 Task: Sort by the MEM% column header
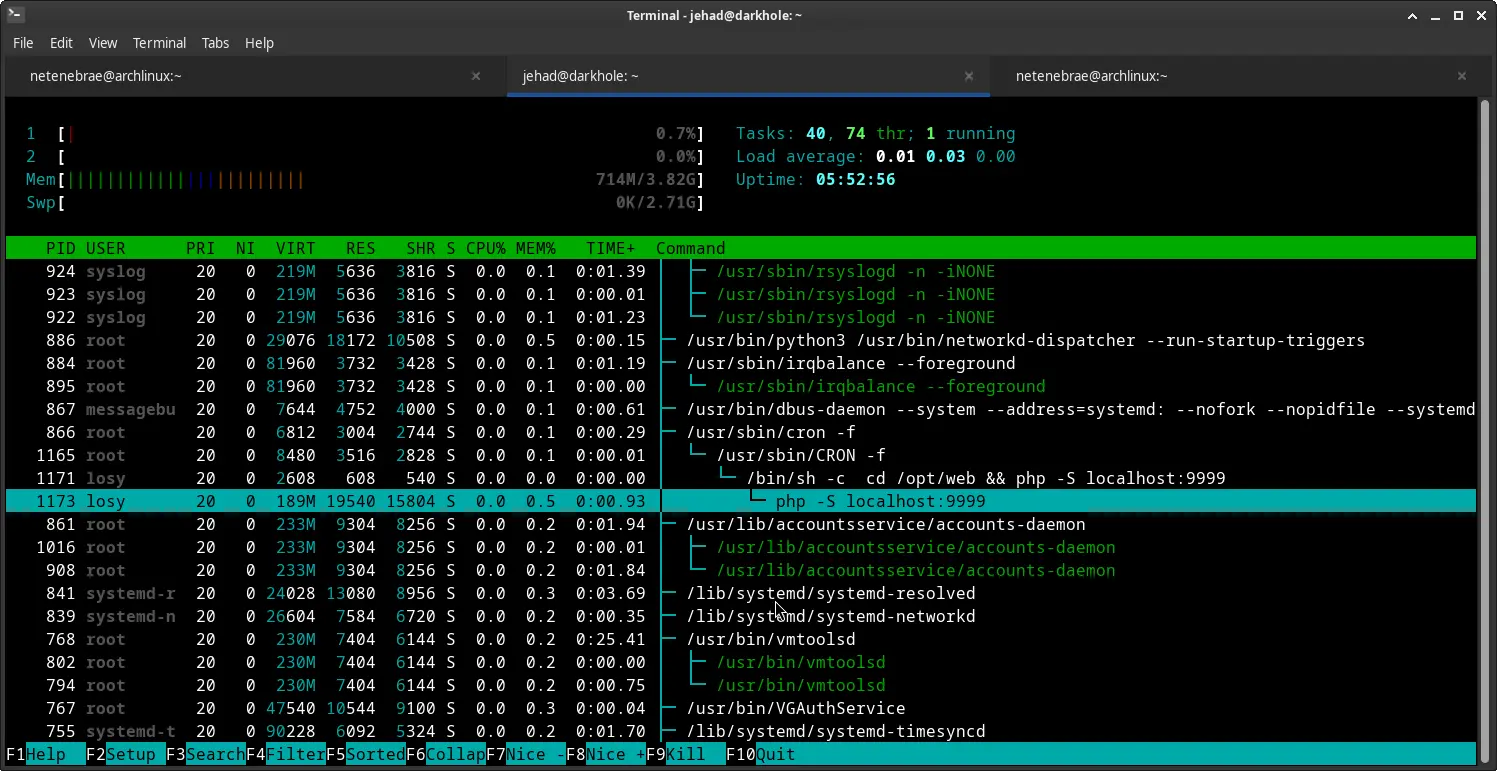click(535, 248)
